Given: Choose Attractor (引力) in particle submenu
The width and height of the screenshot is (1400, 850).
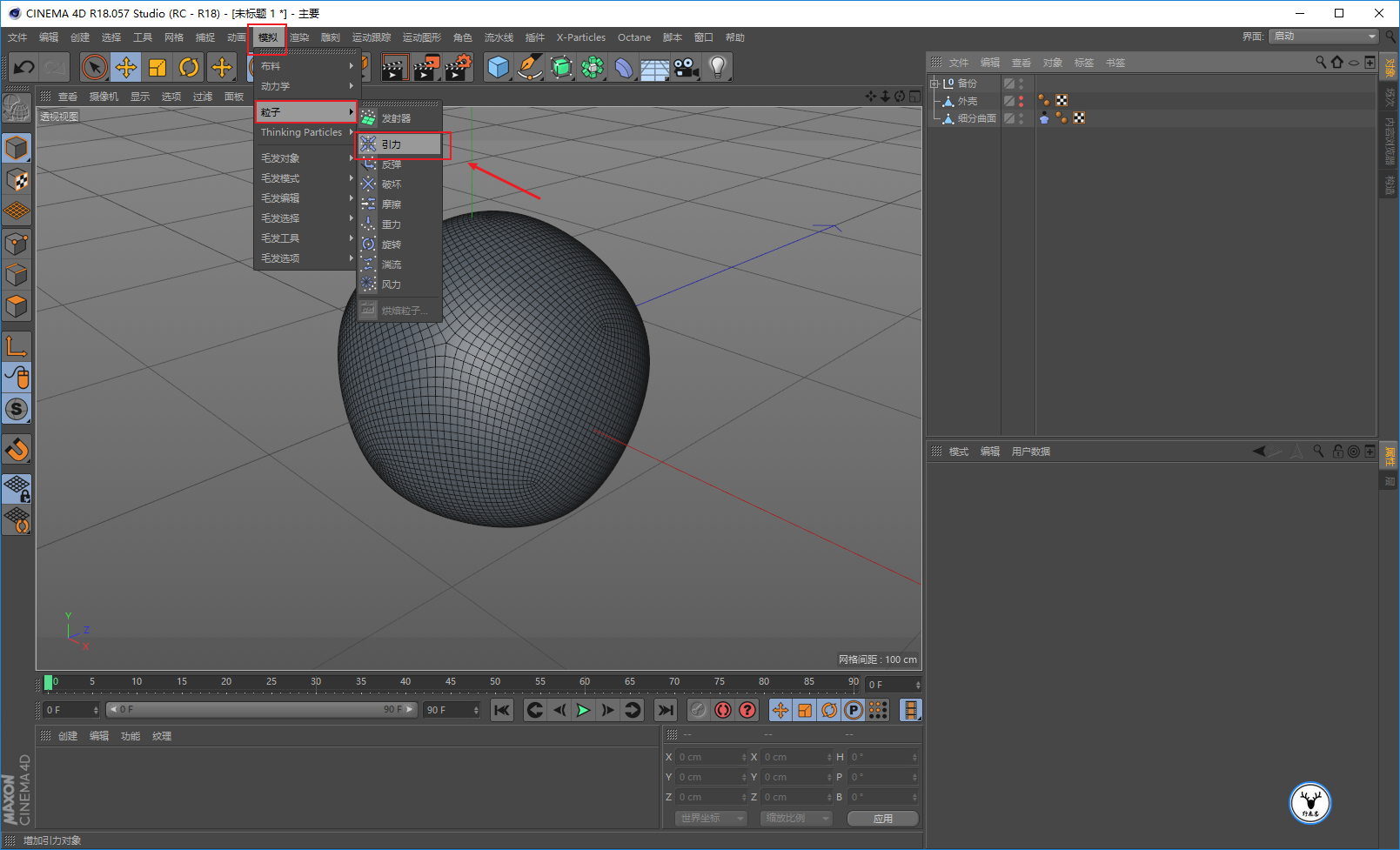Looking at the screenshot, I should coord(400,144).
